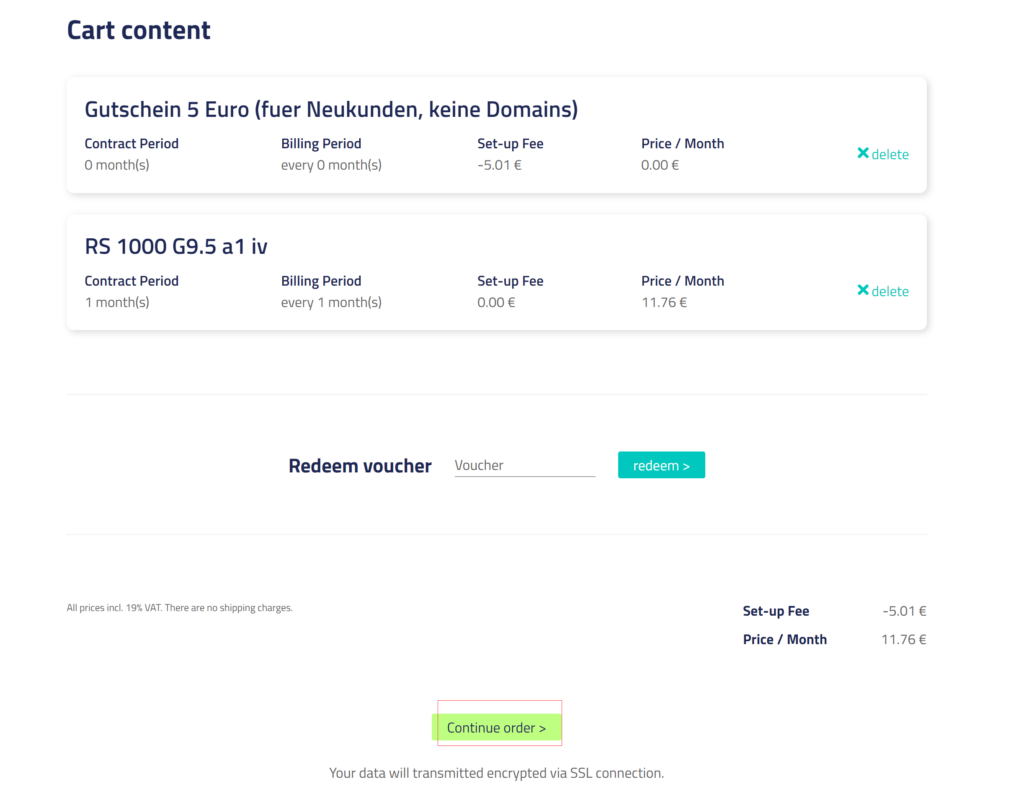The height and width of the screenshot is (797, 1024).
Task: Select the RS 1000 G9.5 a1 iv title
Action: [x=176, y=246]
